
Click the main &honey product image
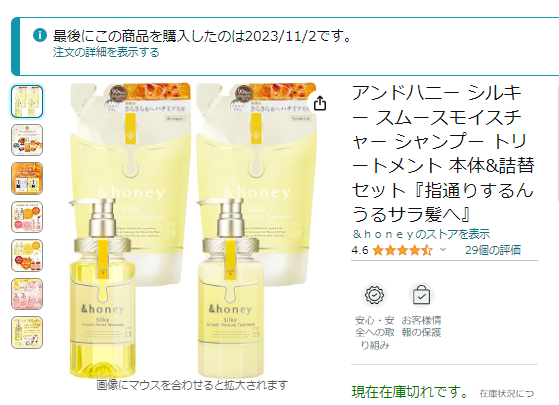tap(193, 230)
